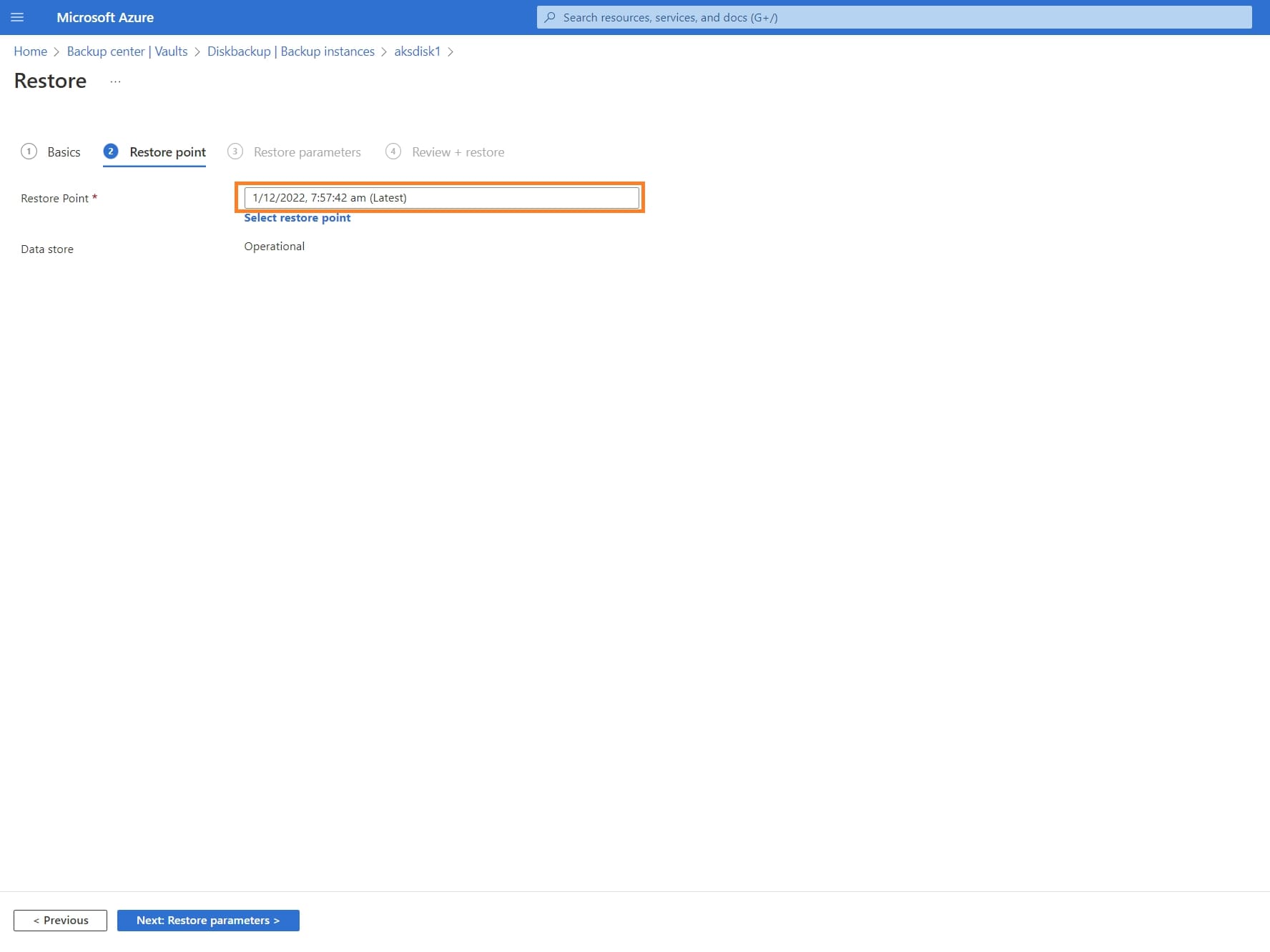Click the Restore Point date field
Viewport: 1270px width, 952px height.
(442, 198)
